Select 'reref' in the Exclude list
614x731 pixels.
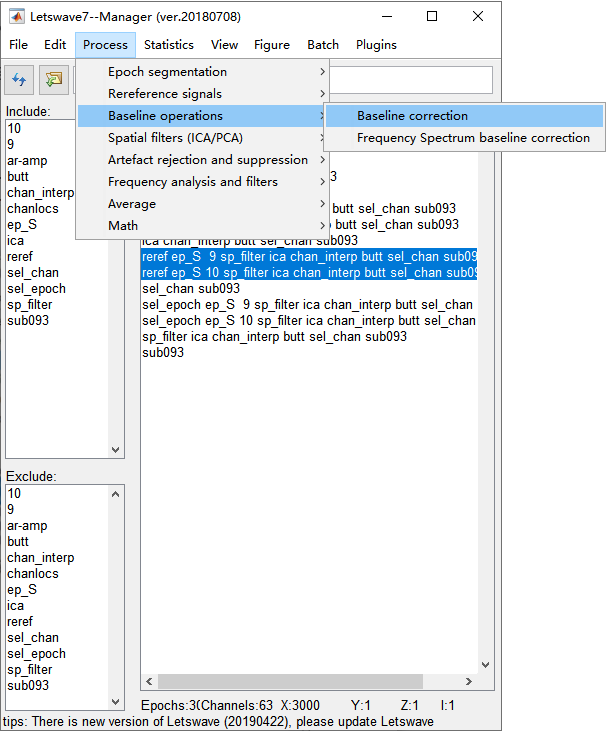(x=20, y=621)
